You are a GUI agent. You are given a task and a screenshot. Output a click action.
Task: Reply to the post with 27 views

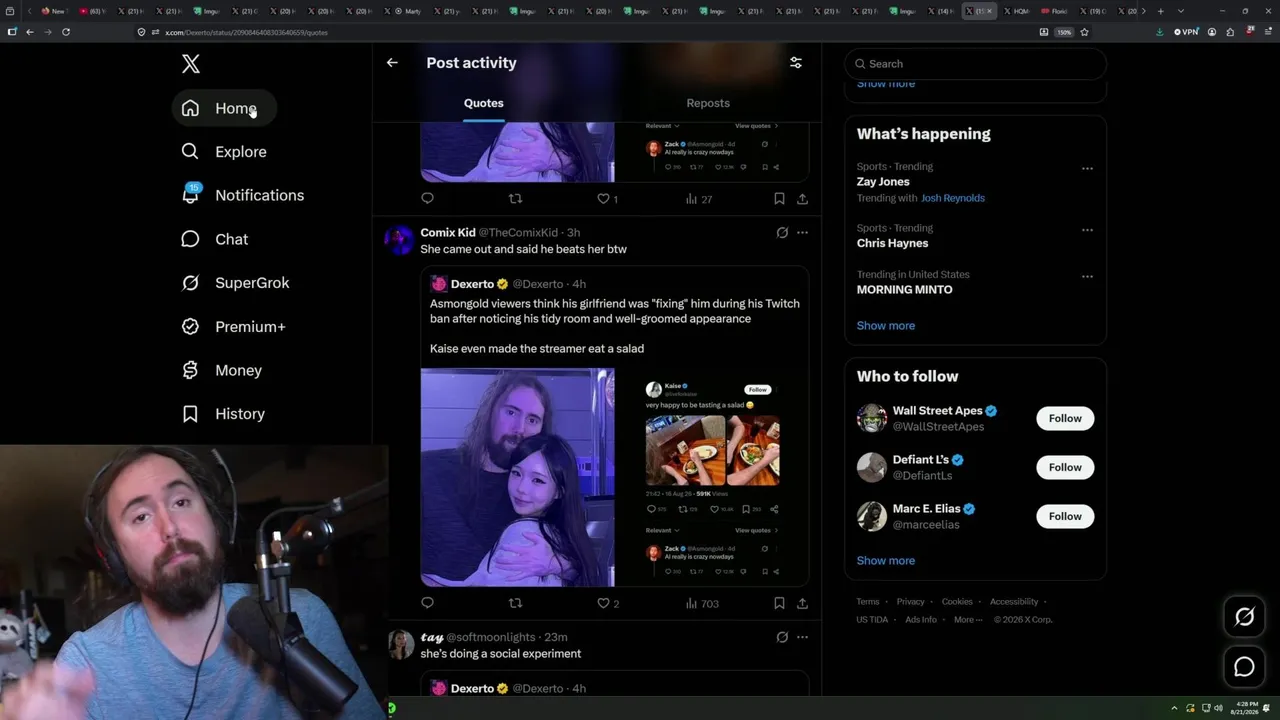click(x=428, y=199)
